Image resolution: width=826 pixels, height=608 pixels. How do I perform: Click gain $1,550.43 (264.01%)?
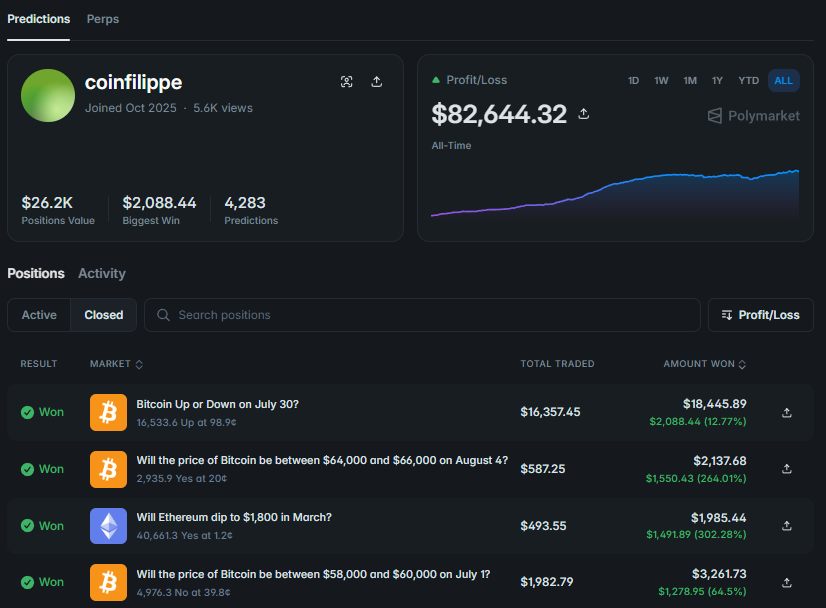tap(696, 478)
